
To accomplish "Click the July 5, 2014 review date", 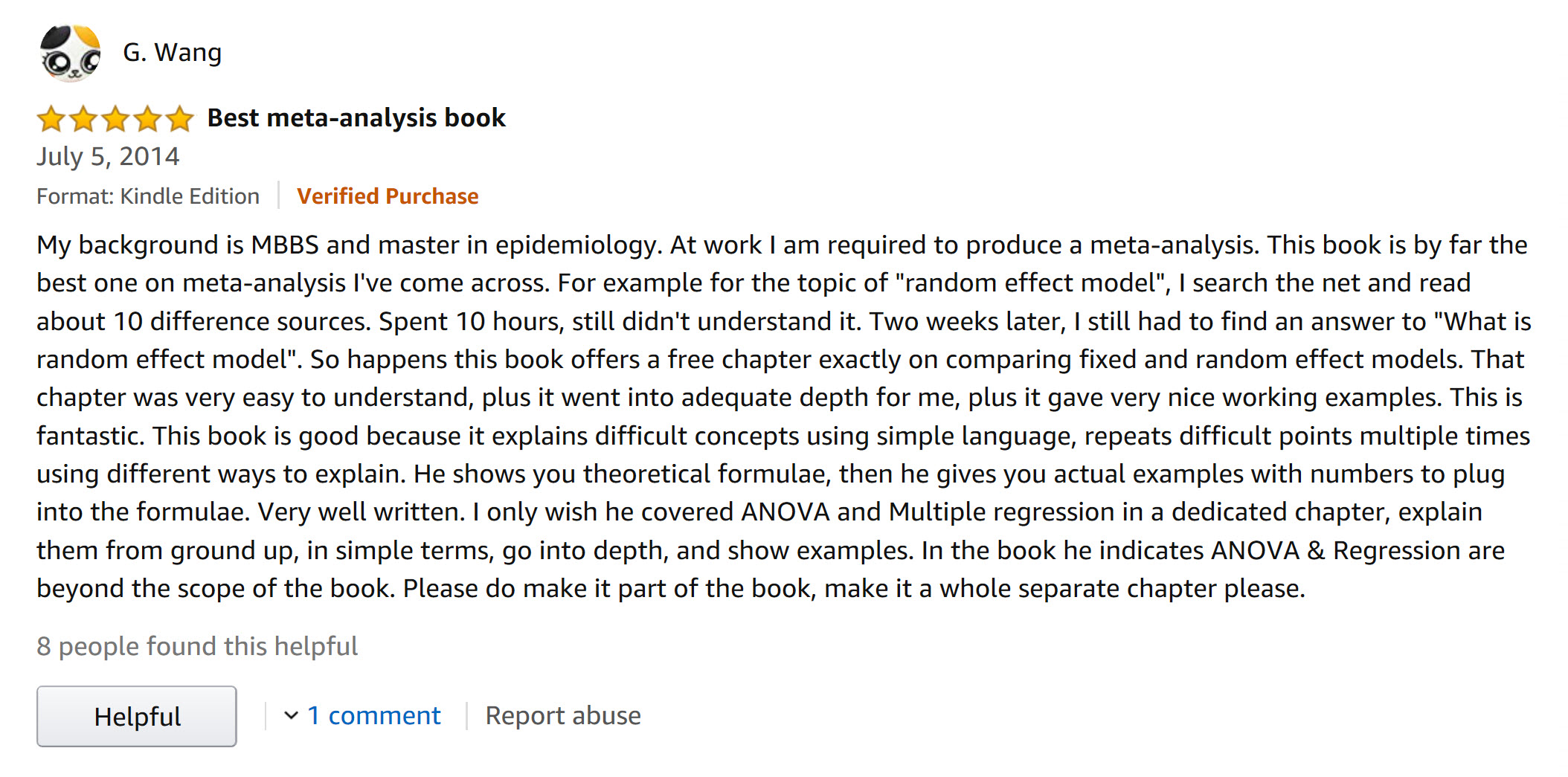I will pyautogui.click(x=108, y=157).
